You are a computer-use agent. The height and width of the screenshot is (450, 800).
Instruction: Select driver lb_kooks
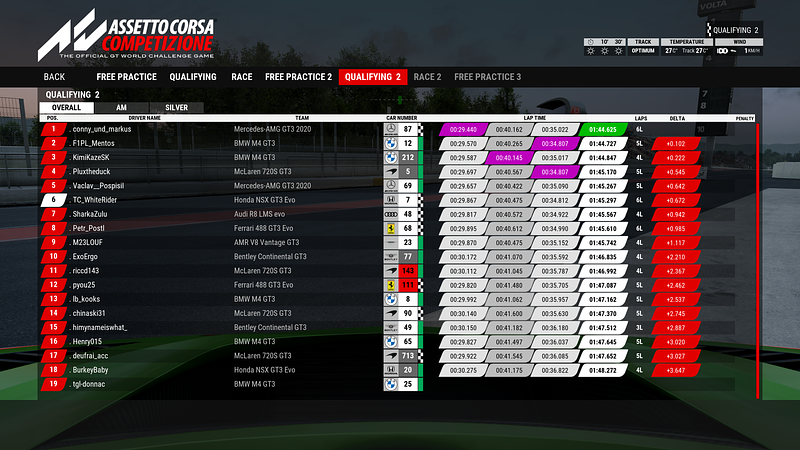(86, 299)
